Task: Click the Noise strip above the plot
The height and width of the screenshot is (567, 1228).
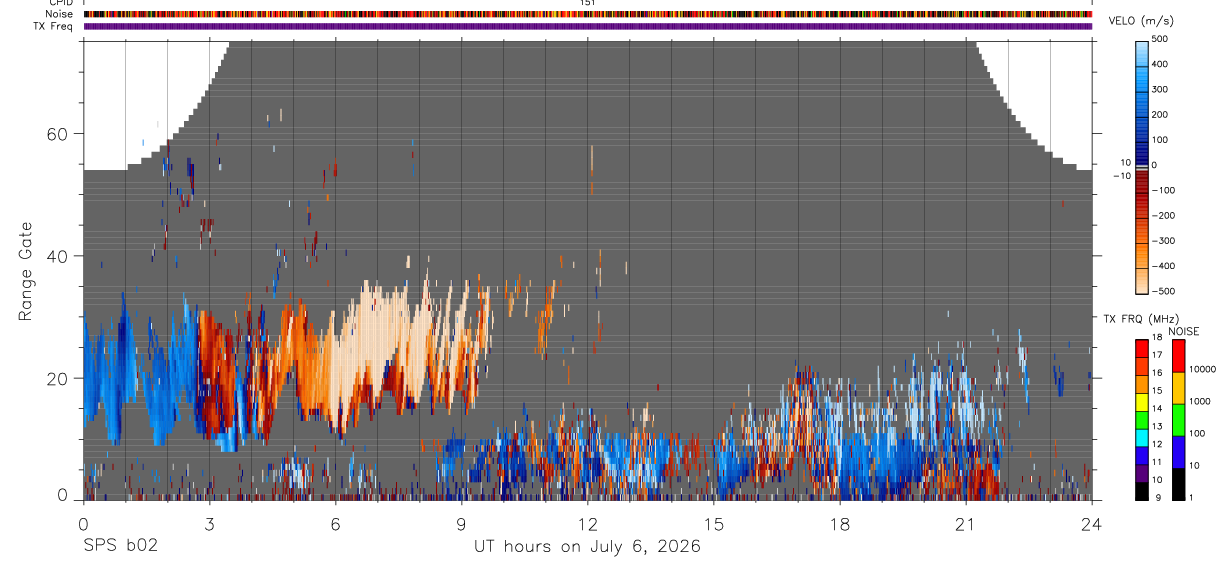Action: point(588,14)
